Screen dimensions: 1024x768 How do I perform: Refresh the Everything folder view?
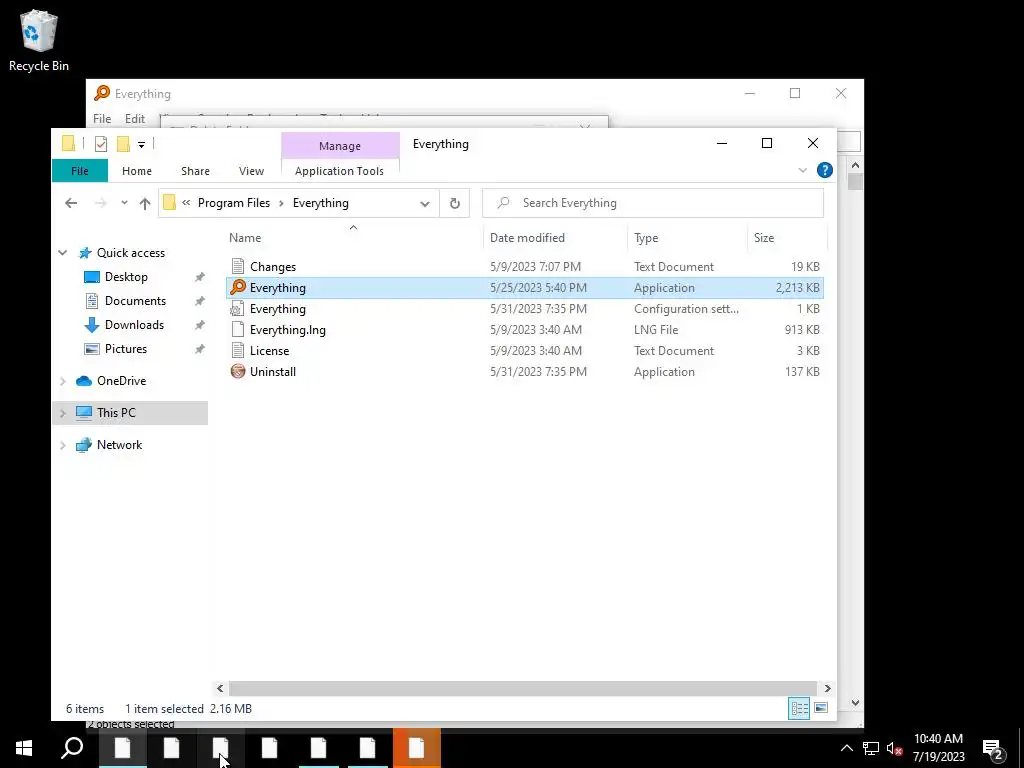pos(455,203)
